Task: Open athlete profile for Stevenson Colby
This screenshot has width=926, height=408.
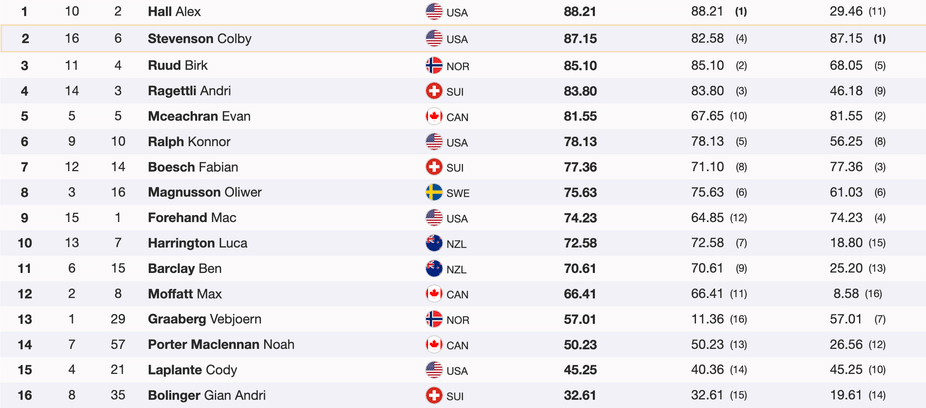Action: (200, 39)
